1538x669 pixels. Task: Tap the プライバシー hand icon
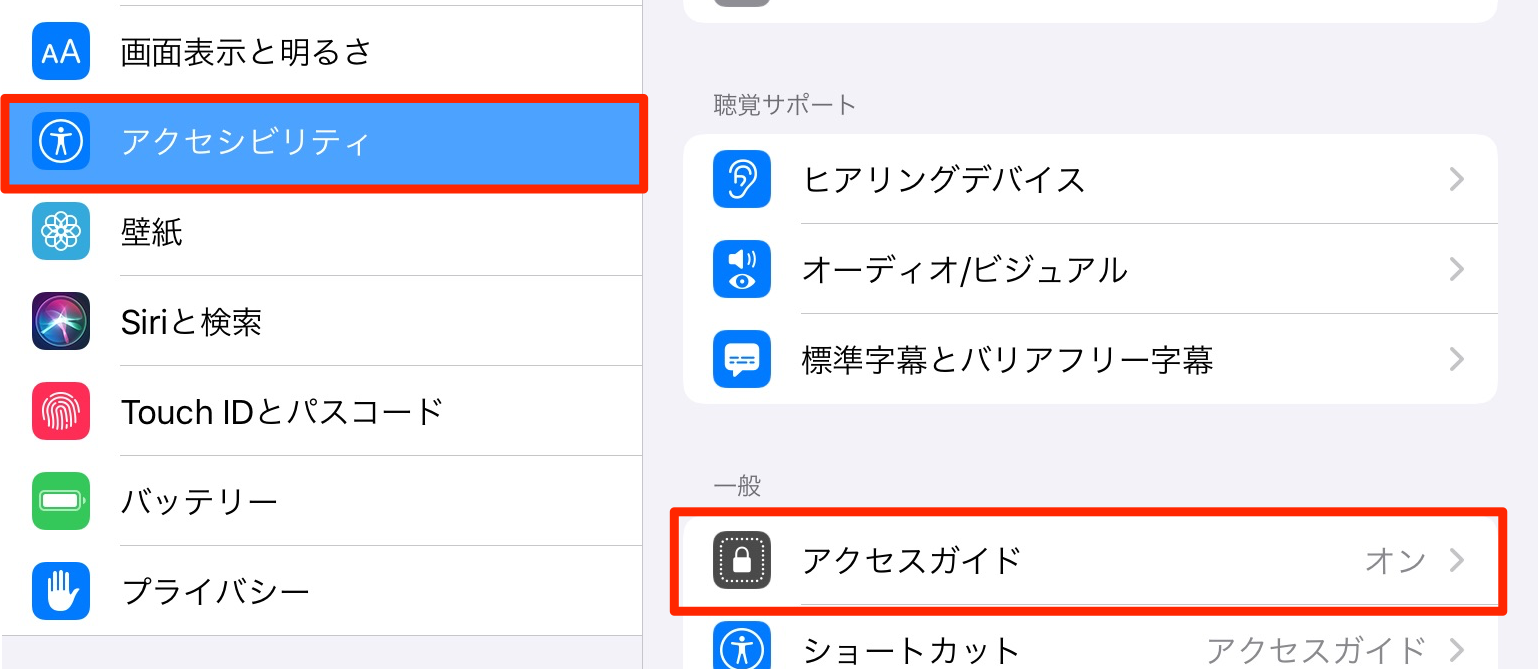(61, 591)
